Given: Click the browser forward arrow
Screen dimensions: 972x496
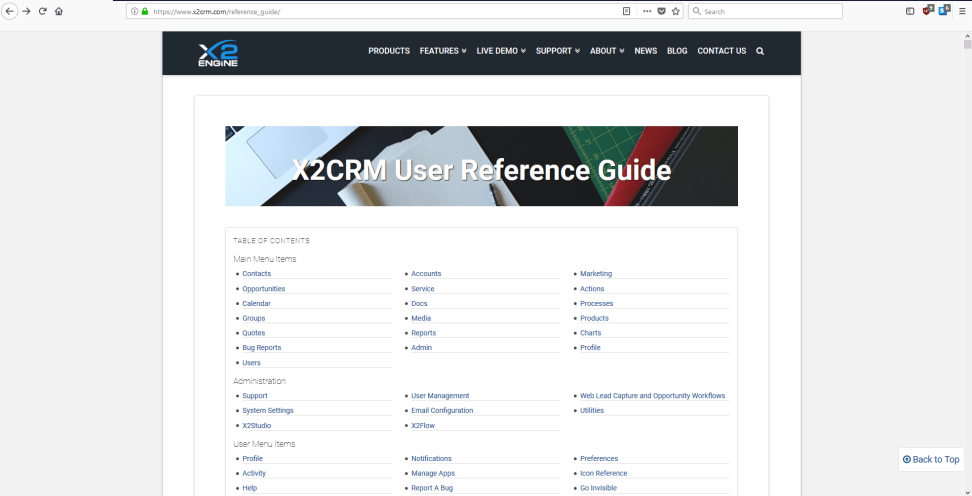Looking at the screenshot, I should point(26,11).
